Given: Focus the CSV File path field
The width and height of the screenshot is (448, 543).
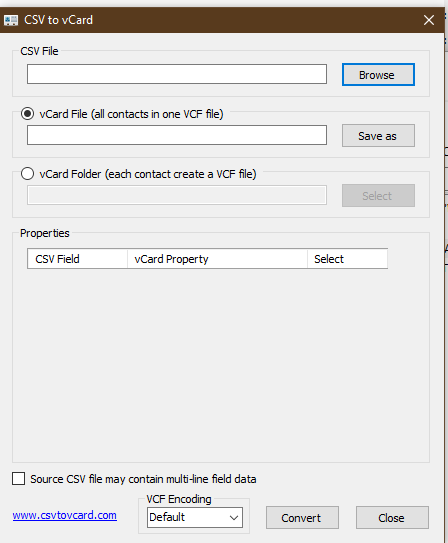Looking at the screenshot, I should (177, 74).
